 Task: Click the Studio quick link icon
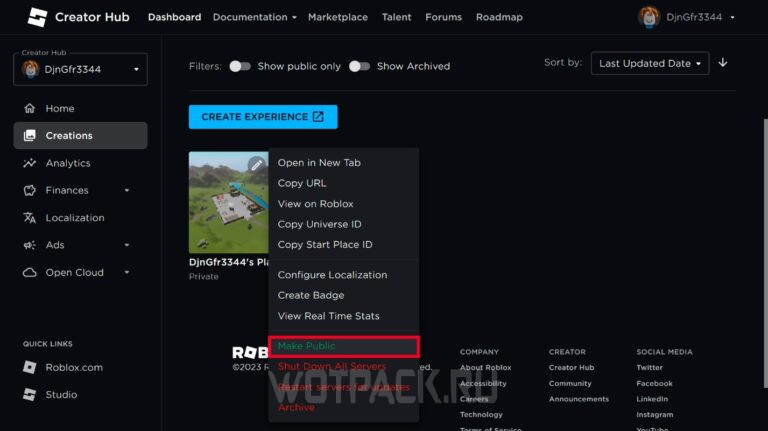point(29,394)
